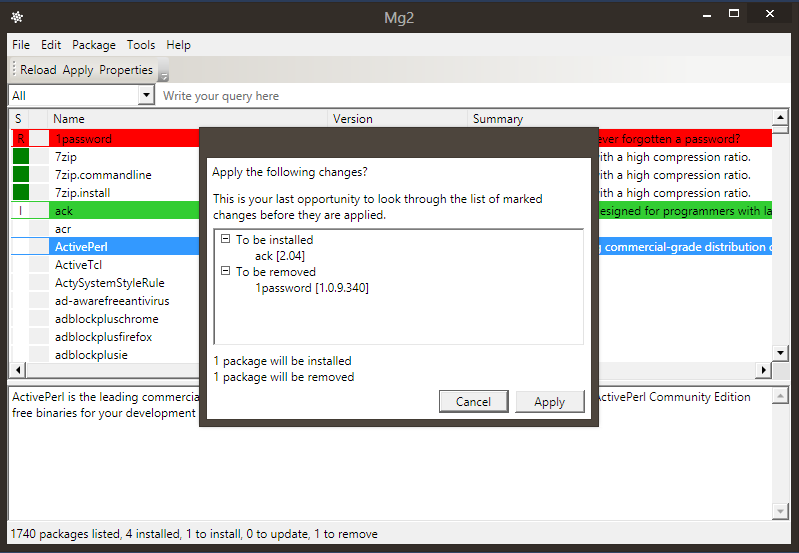This screenshot has width=799, height=553.
Task: Select '1password [1.0.9.340]' in the changes tree
Action: pos(312,288)
